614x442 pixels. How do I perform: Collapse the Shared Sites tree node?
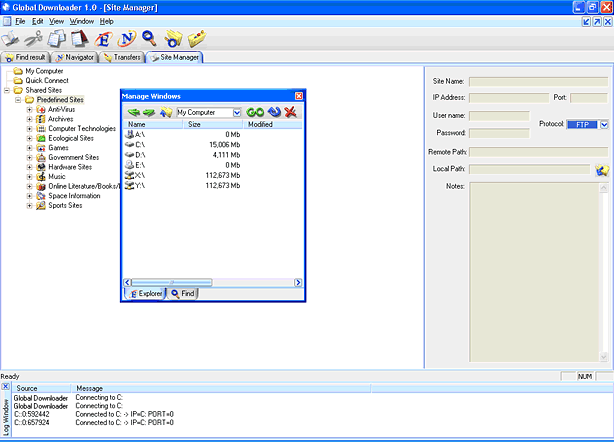(7, 90)
